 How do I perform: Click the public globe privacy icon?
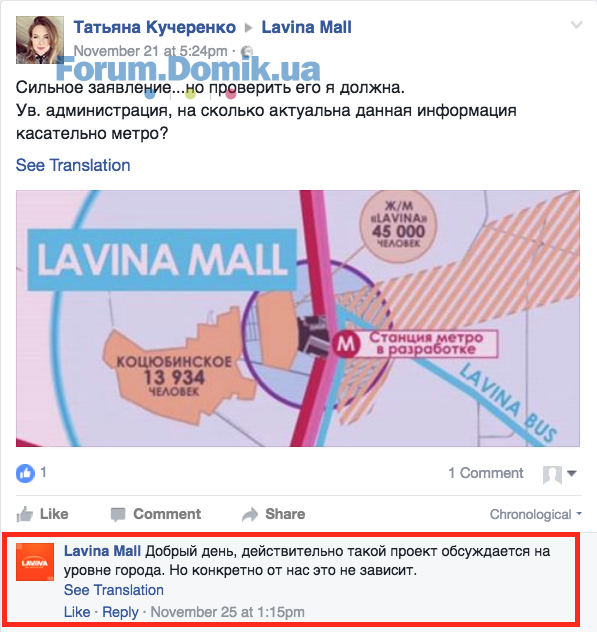[x=247, y=52]
